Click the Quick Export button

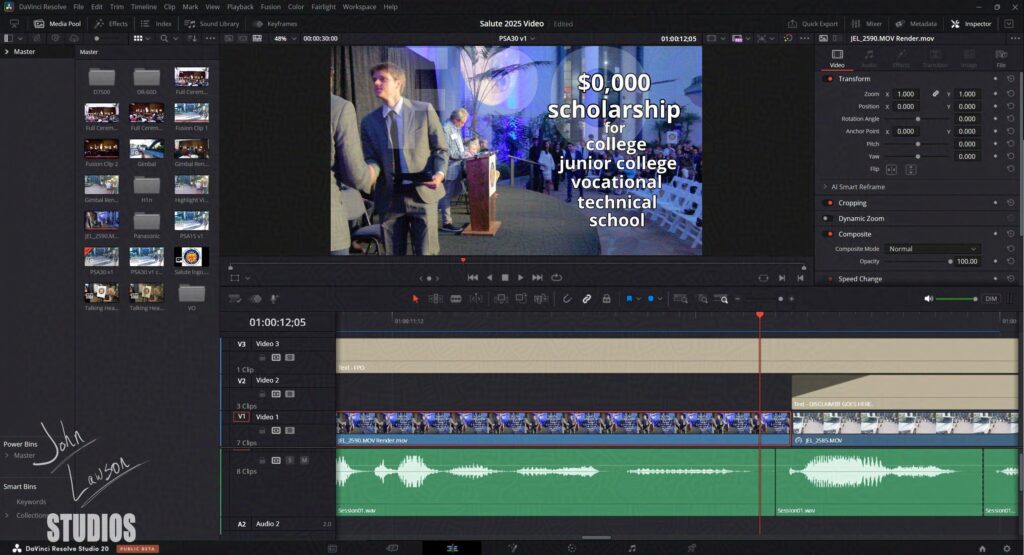click(813, 24)
